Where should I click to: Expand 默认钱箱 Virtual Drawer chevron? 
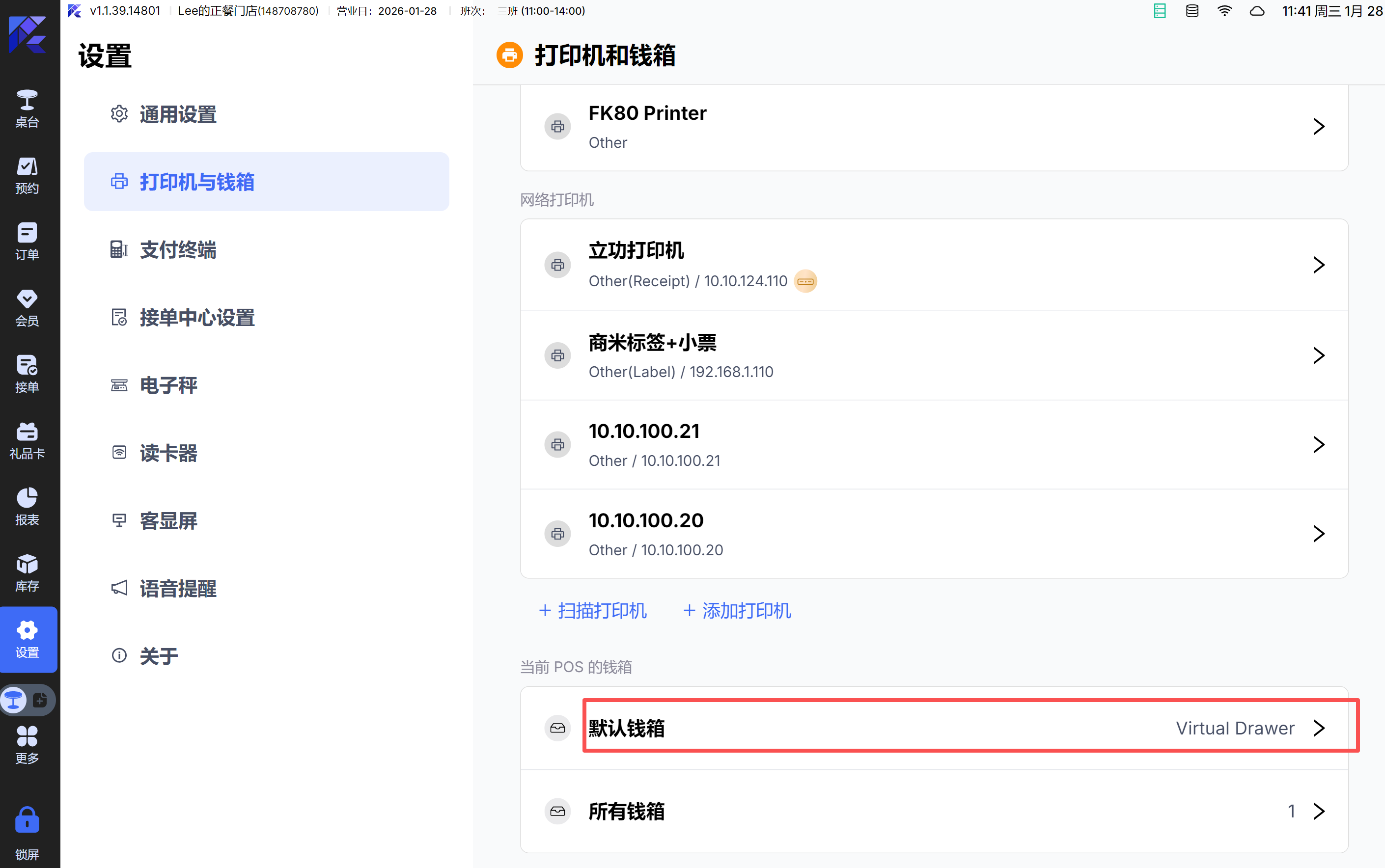[1318, 728]
